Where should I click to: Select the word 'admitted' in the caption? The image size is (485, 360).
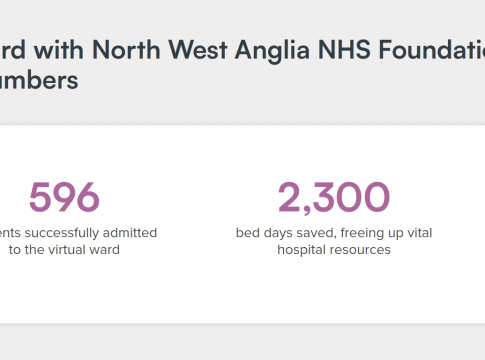coord(130,233)
